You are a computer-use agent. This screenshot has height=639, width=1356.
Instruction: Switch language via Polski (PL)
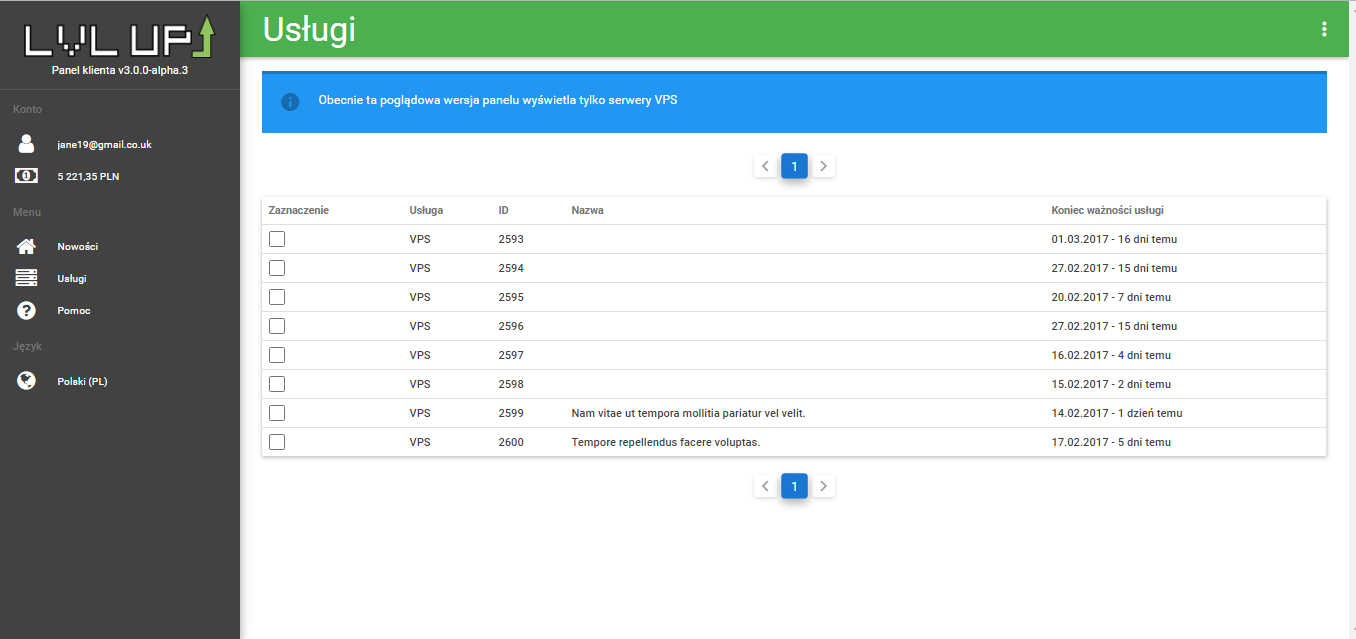click(82, 381)
